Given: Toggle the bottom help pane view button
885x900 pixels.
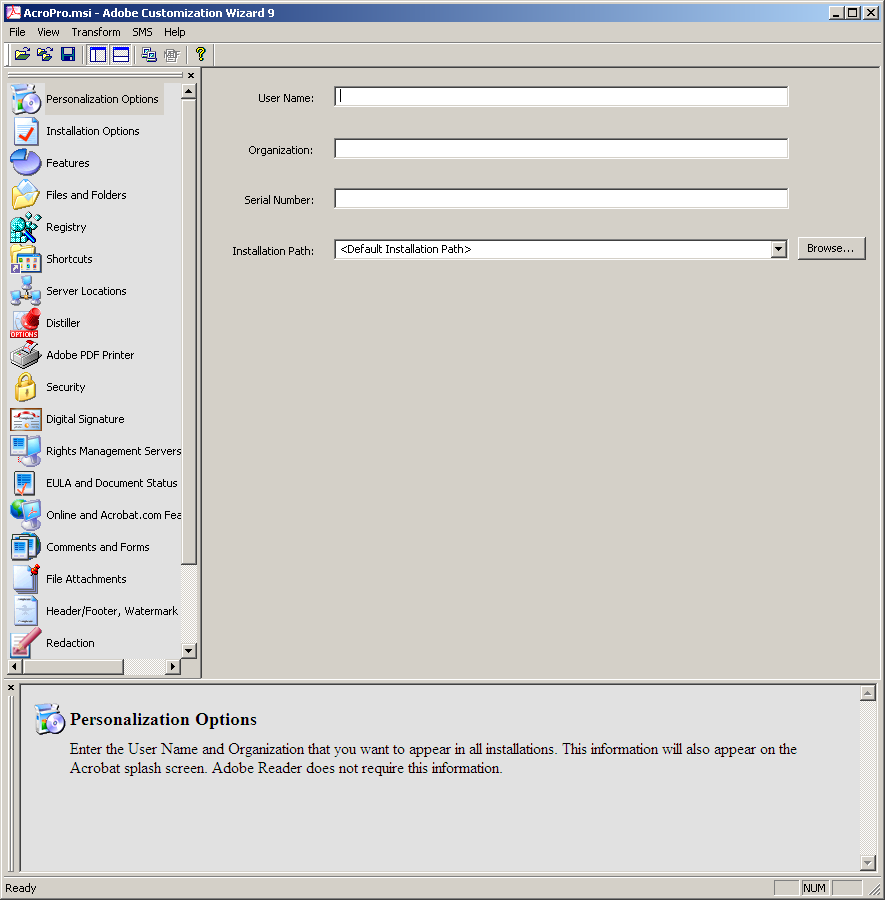Looking at the screenshot, I should pyautogui.click(x=120, y=54).
